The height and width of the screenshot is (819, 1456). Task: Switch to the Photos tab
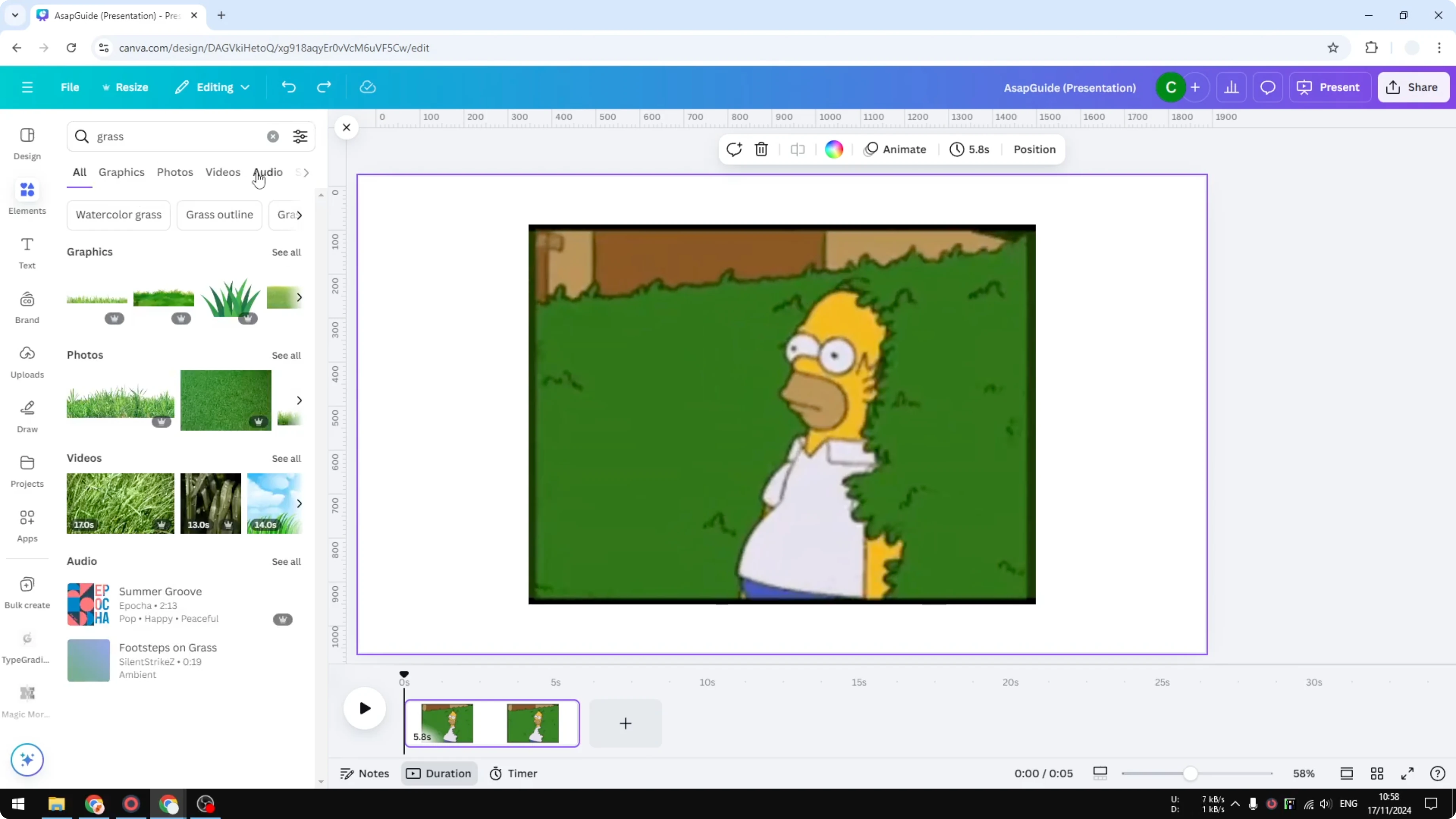point(174,173)
